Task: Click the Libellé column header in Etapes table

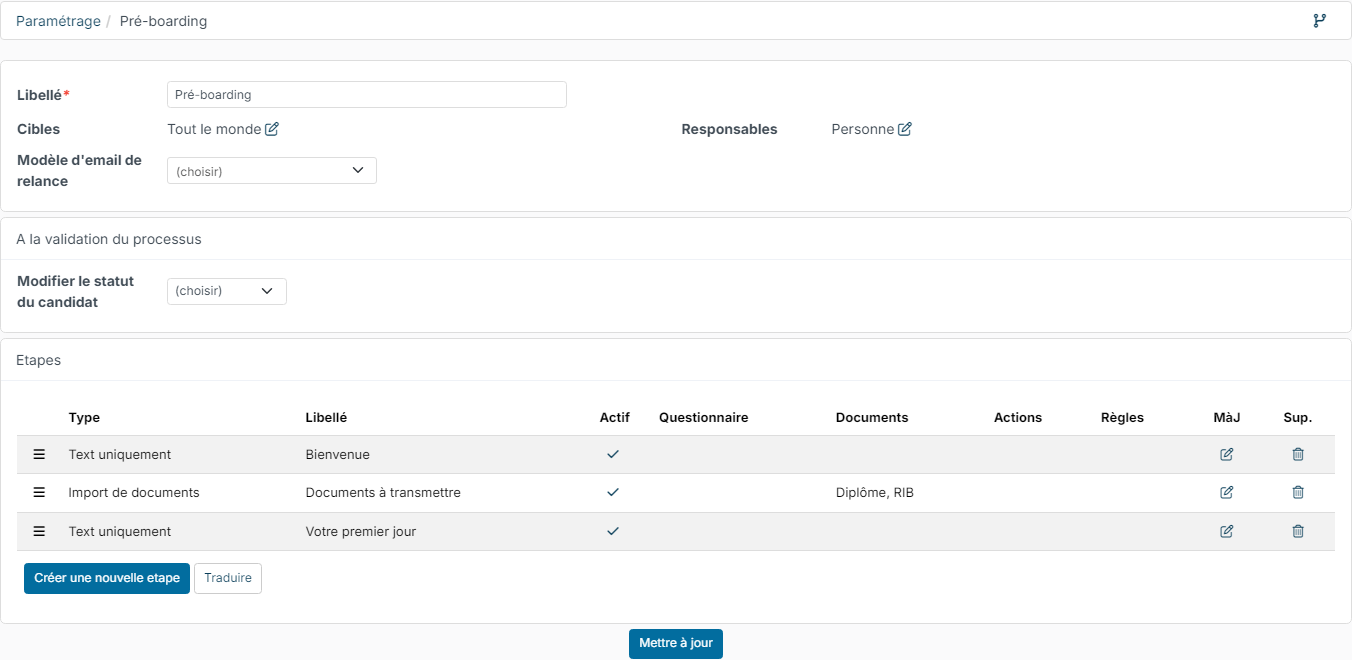Action: point(326,417)
